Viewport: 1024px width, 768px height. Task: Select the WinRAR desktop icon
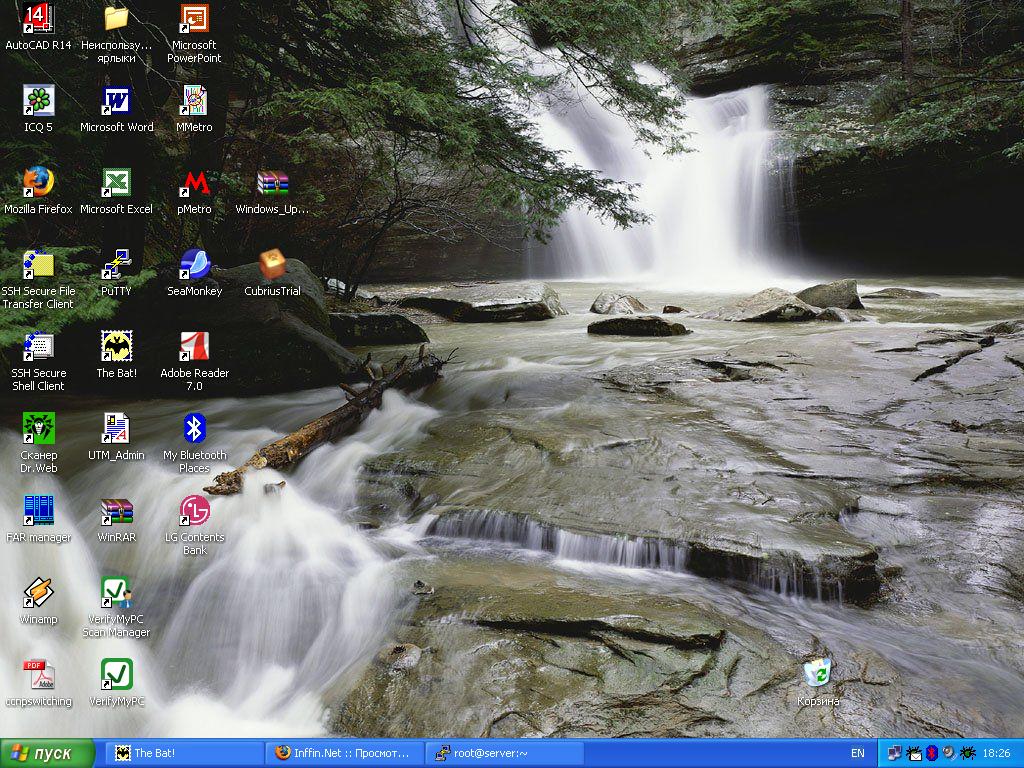[116, 519]
